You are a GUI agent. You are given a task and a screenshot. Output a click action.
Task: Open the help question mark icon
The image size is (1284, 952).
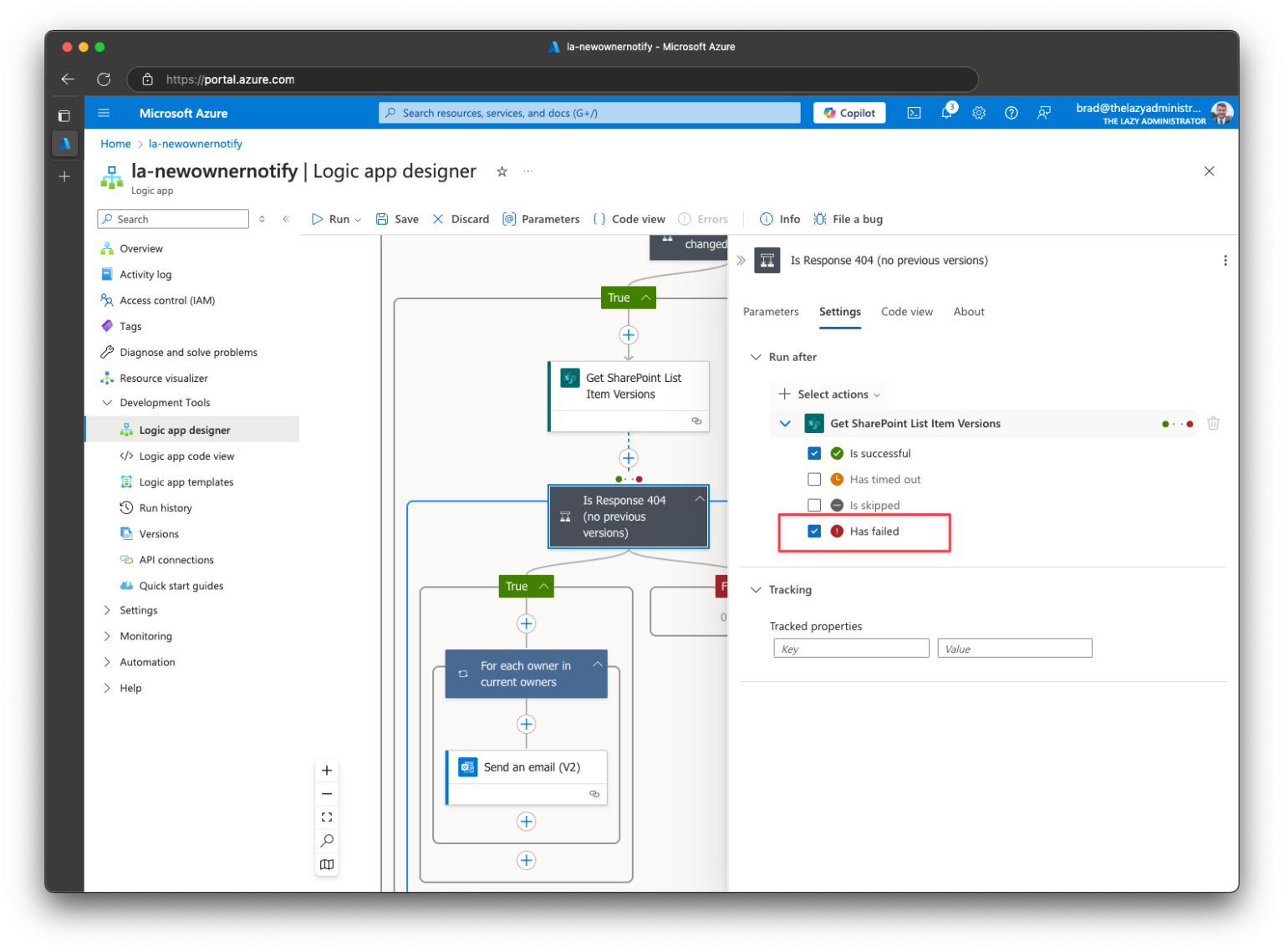[x=1011, y=113]
